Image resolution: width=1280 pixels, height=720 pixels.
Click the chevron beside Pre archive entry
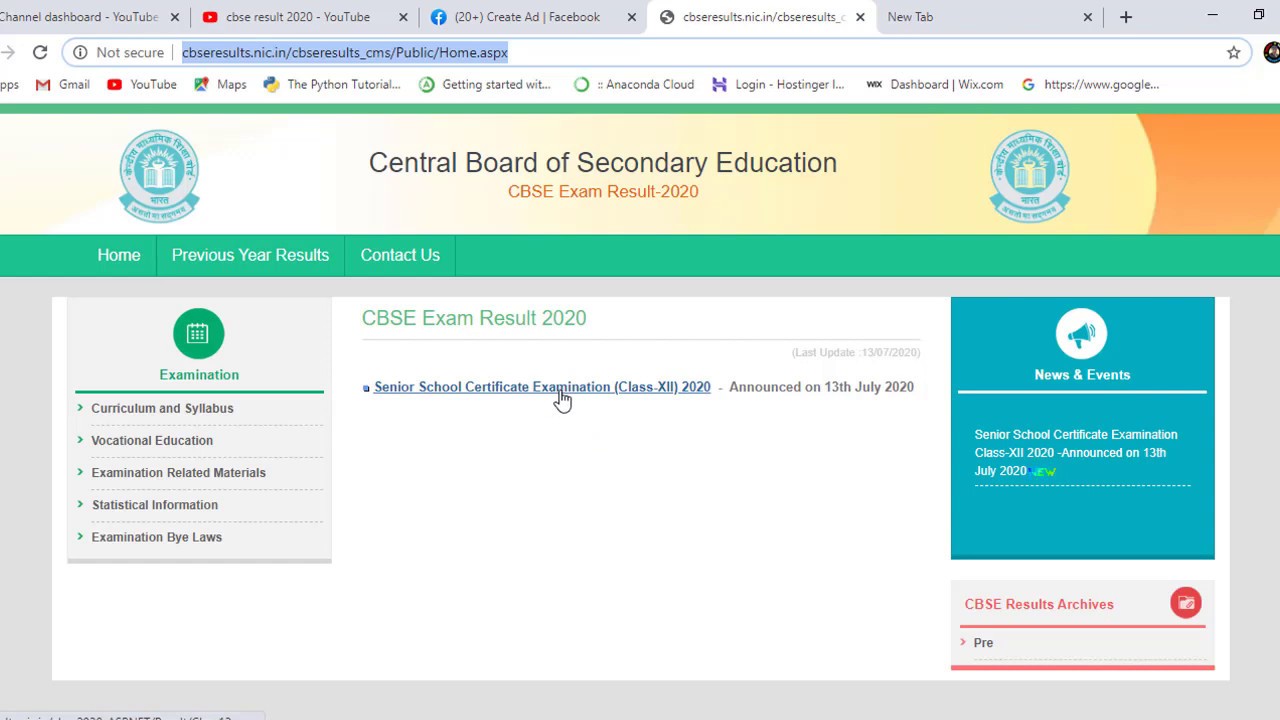pos(963,642)
